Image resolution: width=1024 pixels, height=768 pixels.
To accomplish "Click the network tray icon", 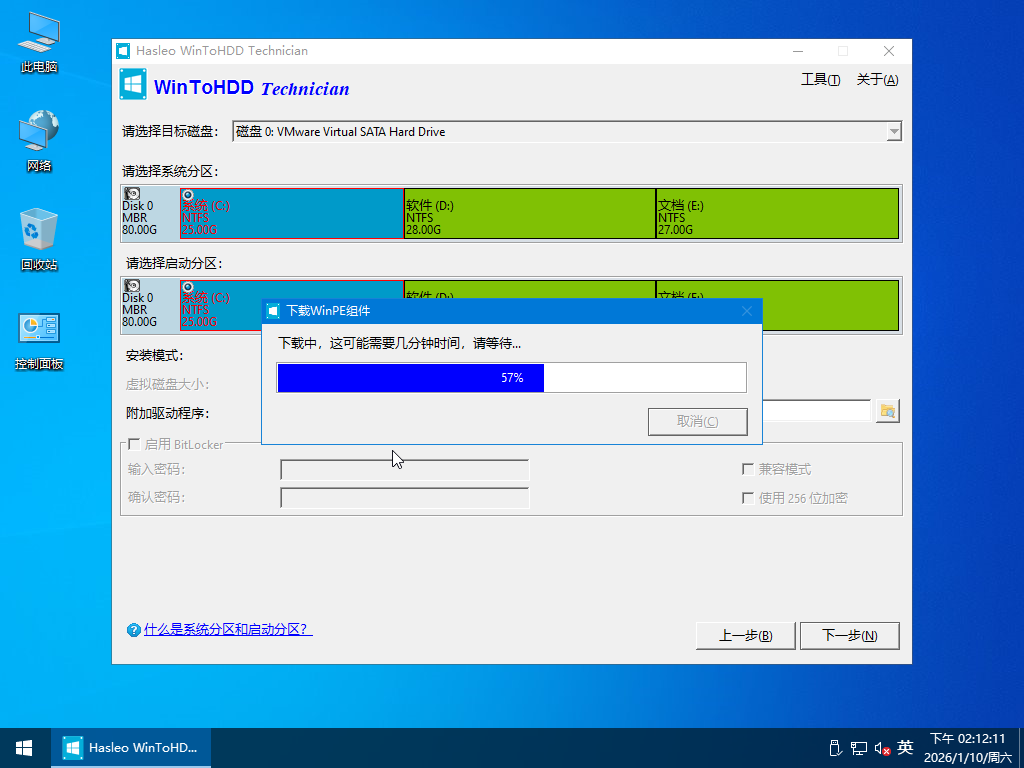I will click(x=858, y=747).
